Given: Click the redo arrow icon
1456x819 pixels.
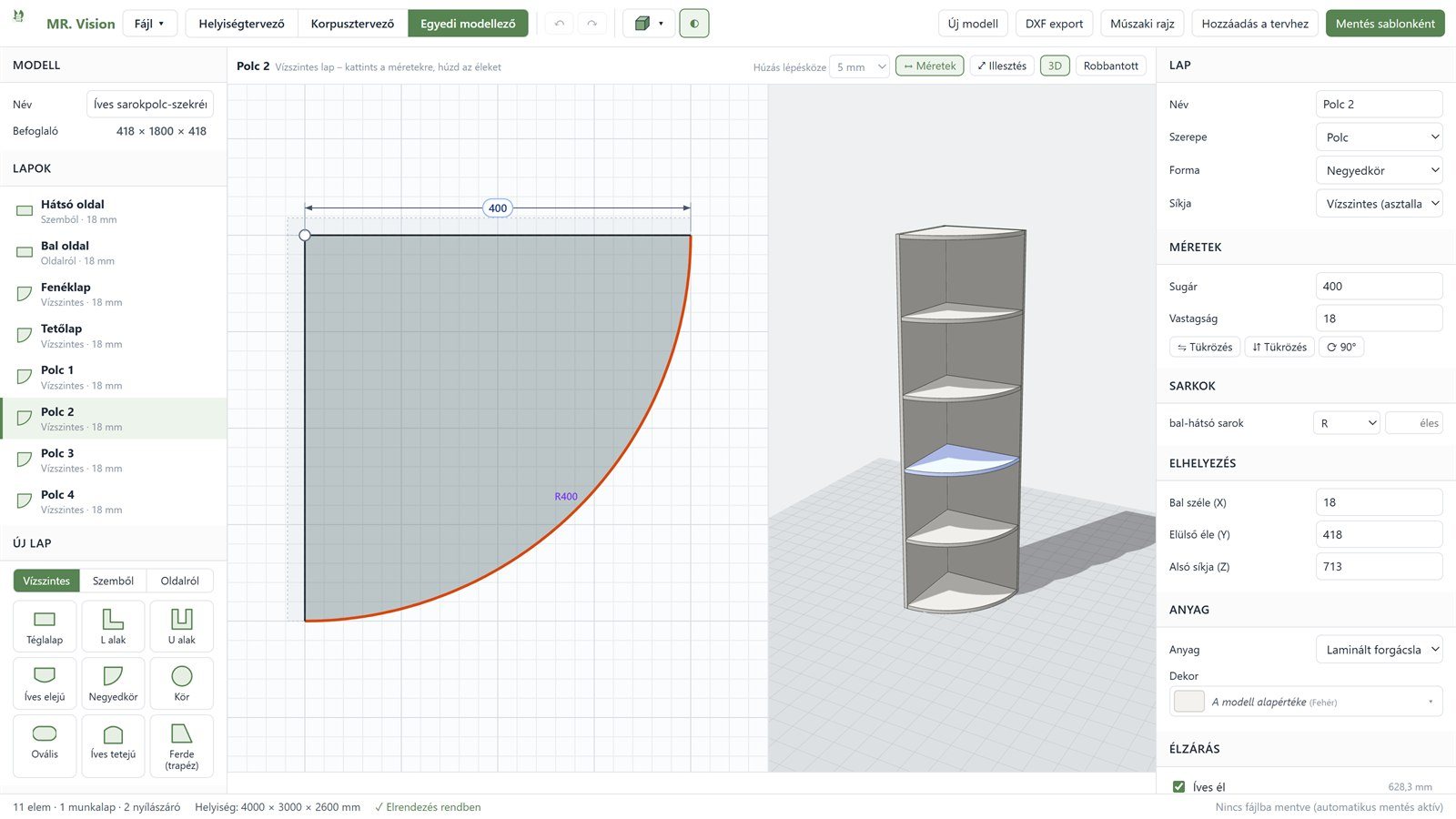Looking at the screenshot, I should point(591,24).
